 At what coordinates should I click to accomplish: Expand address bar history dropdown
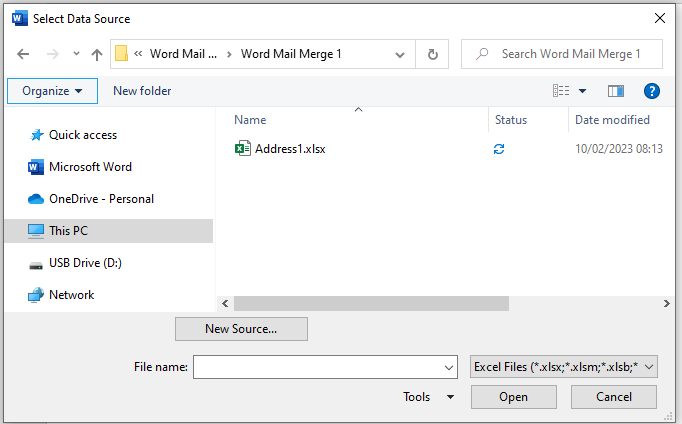[400, 54]
